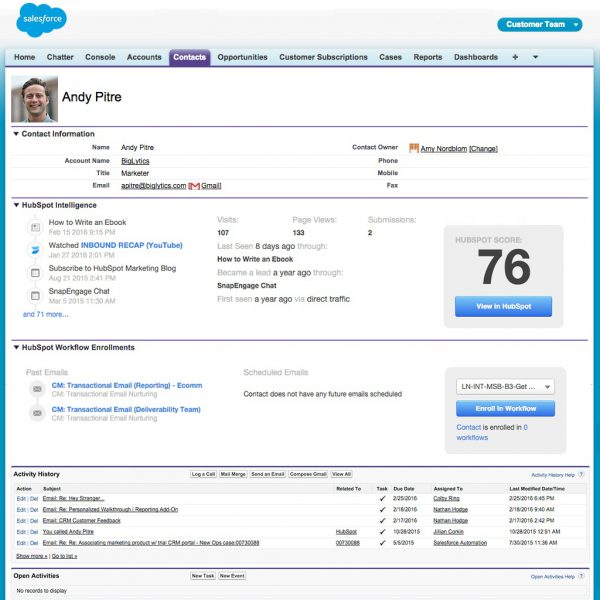600x600 pixels.
Task: Collapse the Contact Information section
Action: 16,134
